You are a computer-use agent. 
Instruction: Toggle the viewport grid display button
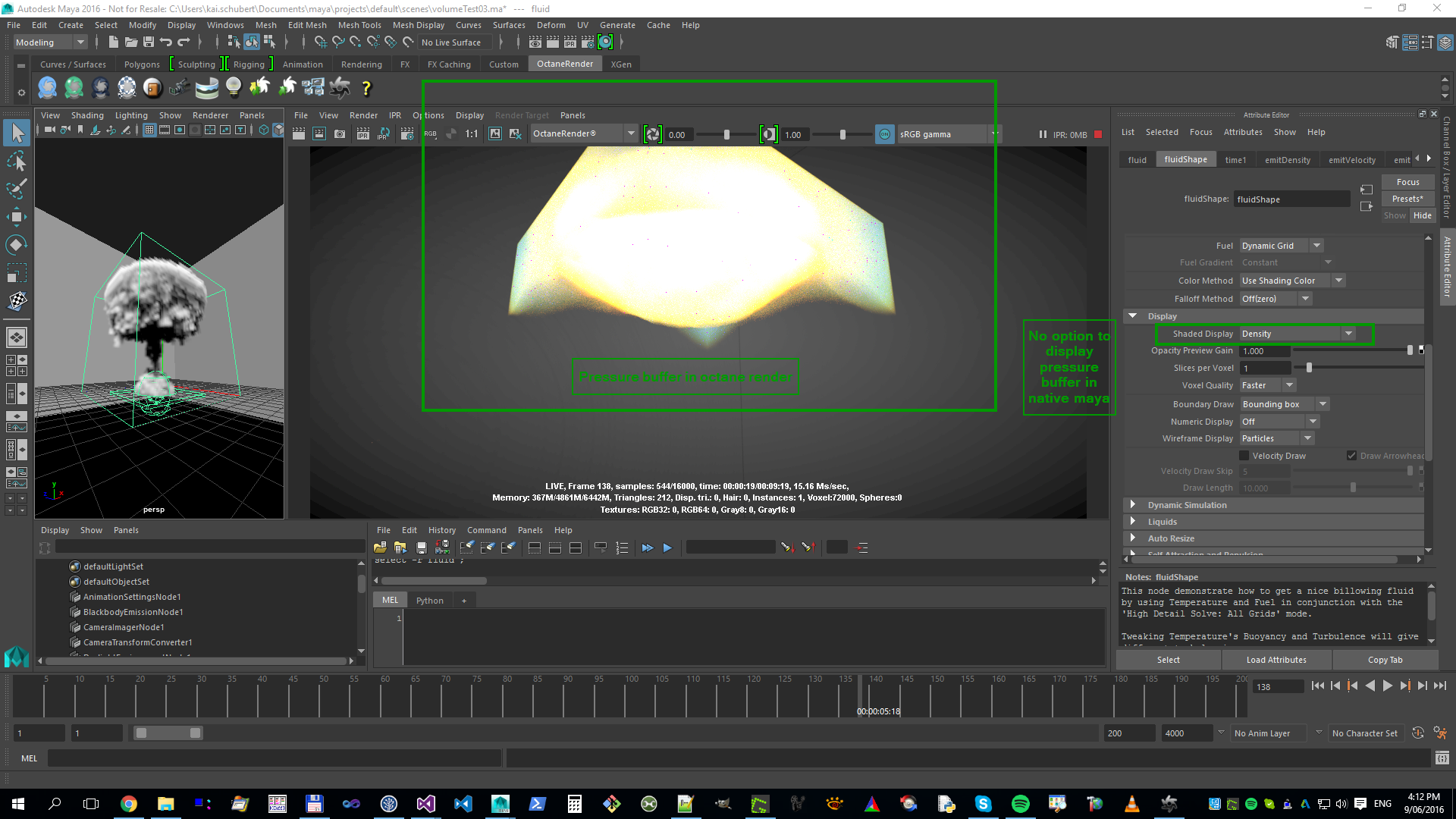pos(149,130)
